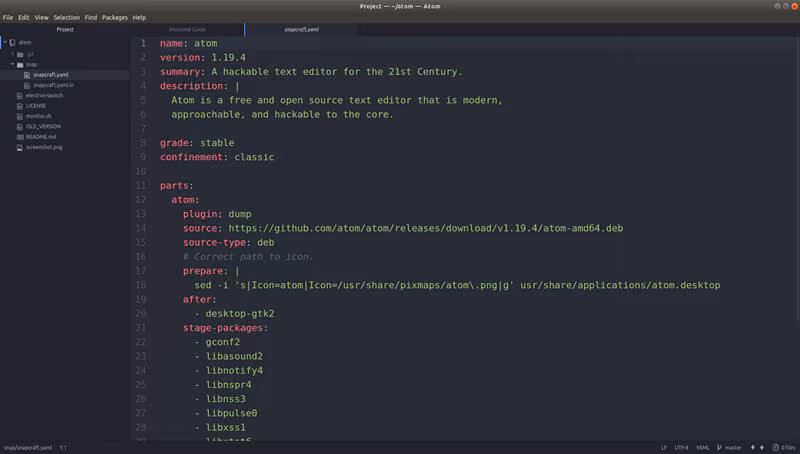Change the UTF-8 encoding selector
The image size is (800, 454).
[x=681, y=448]
